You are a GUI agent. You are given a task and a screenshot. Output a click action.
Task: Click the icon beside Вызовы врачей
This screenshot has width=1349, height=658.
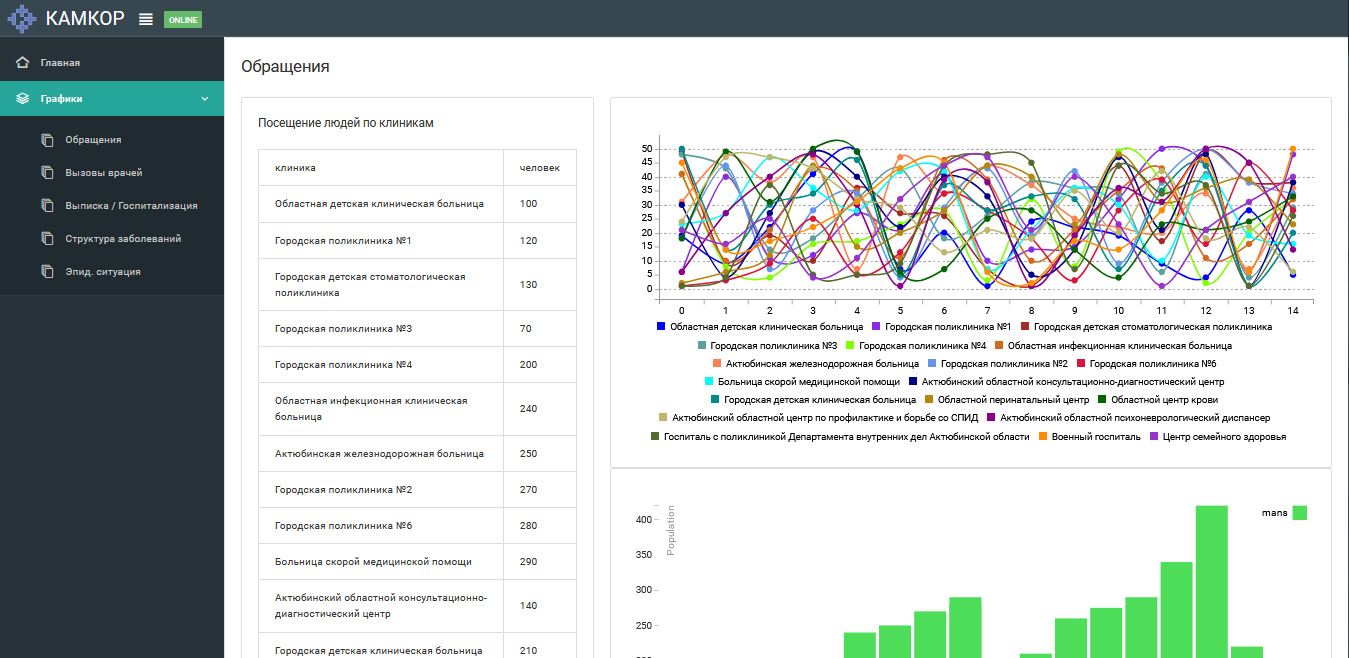[x=47, y=173]
